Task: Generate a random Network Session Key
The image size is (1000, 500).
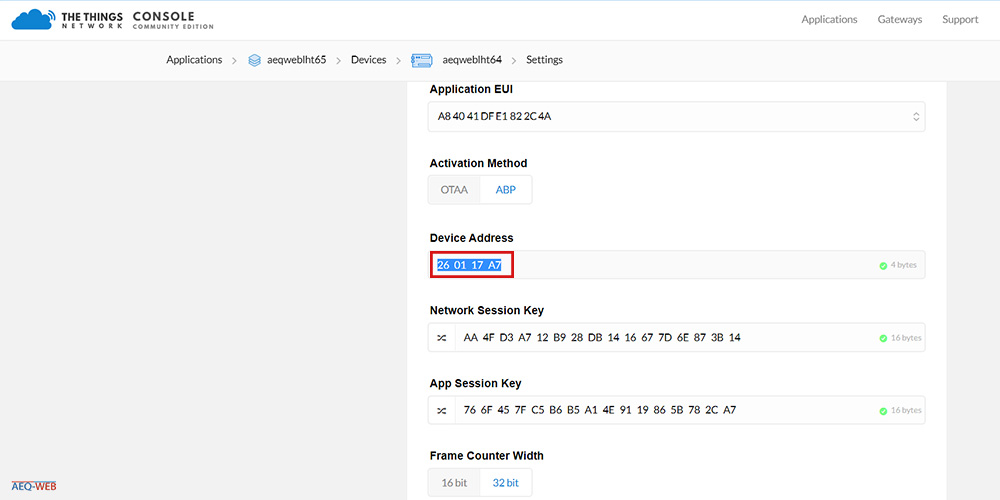Action: coord(441,337)
